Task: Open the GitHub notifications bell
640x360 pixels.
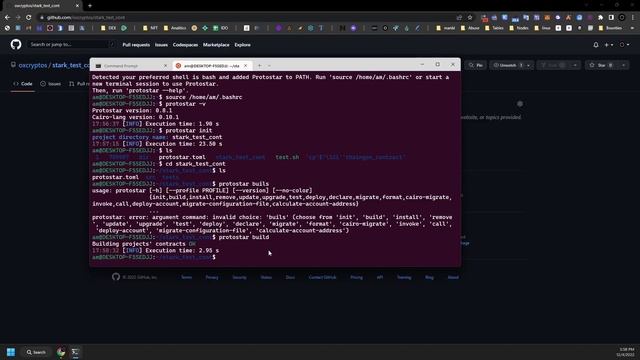Action: click(x=596, y=44)
